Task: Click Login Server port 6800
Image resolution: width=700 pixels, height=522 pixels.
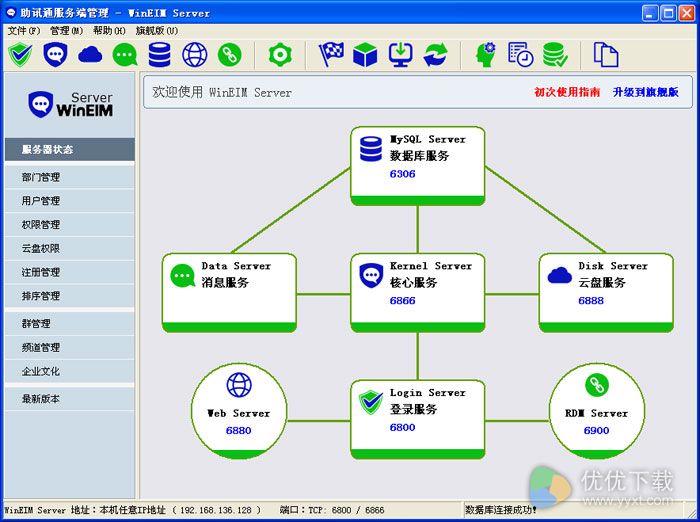Action: click(x=402, y=427)
